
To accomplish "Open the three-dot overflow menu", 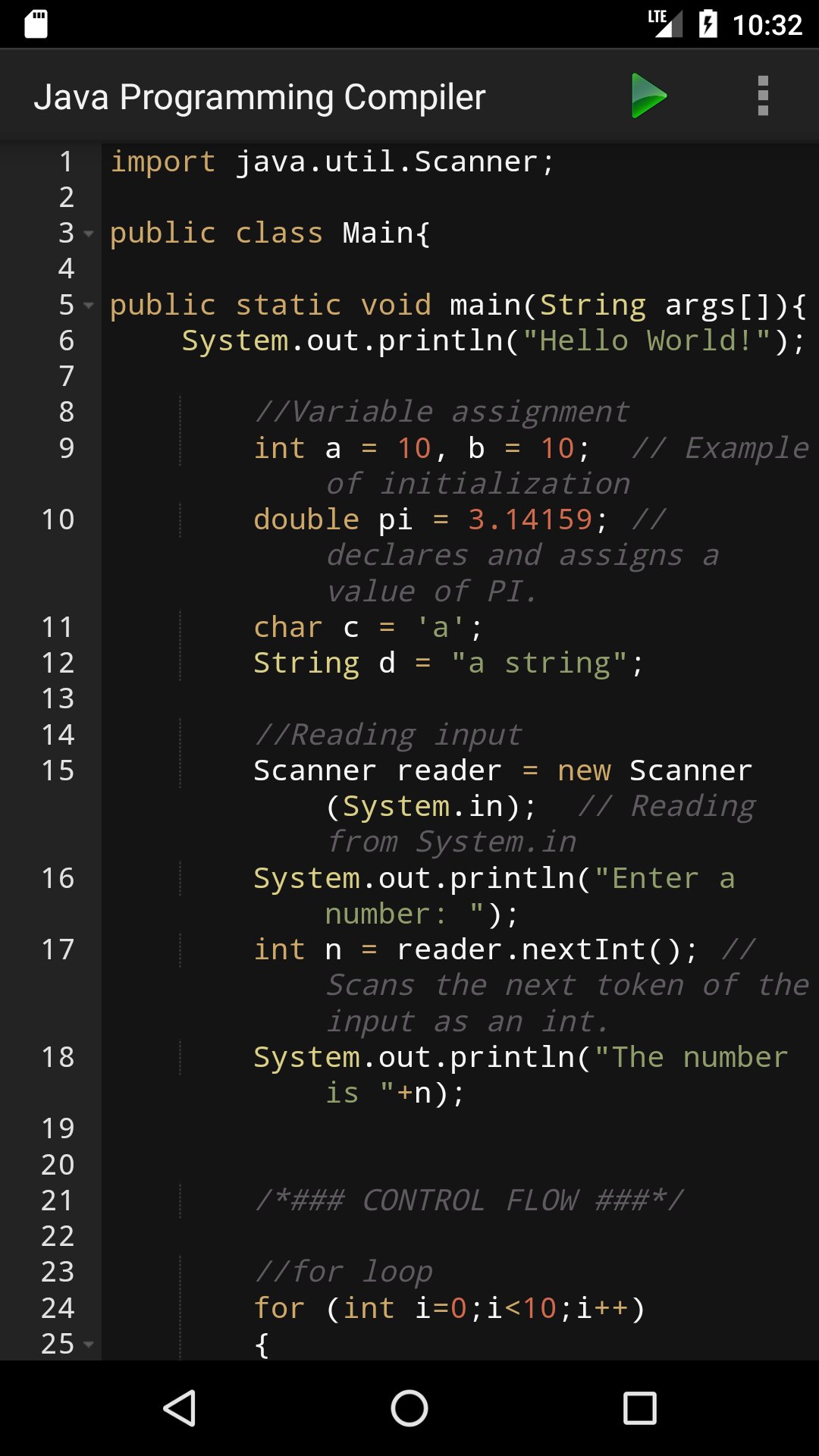I will (763, 96).
